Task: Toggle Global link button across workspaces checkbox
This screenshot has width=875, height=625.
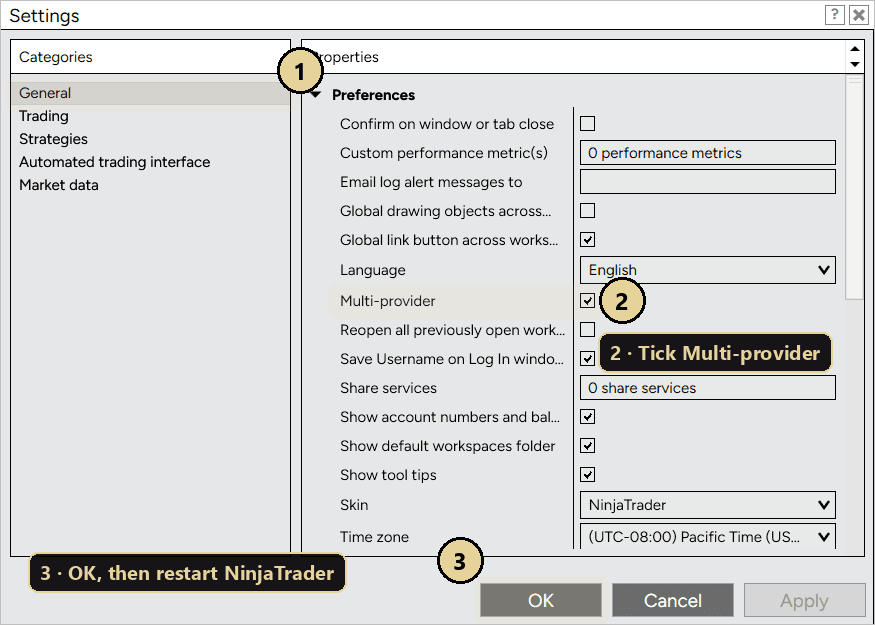Action: pos(587,239)
